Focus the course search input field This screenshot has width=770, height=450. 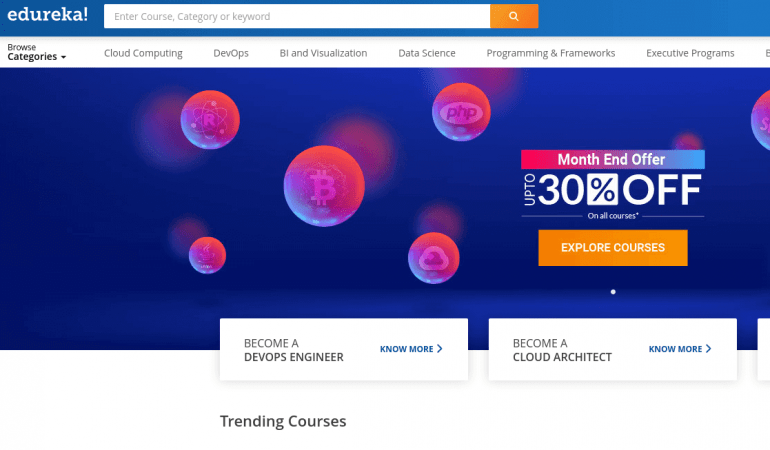(297, 16)
